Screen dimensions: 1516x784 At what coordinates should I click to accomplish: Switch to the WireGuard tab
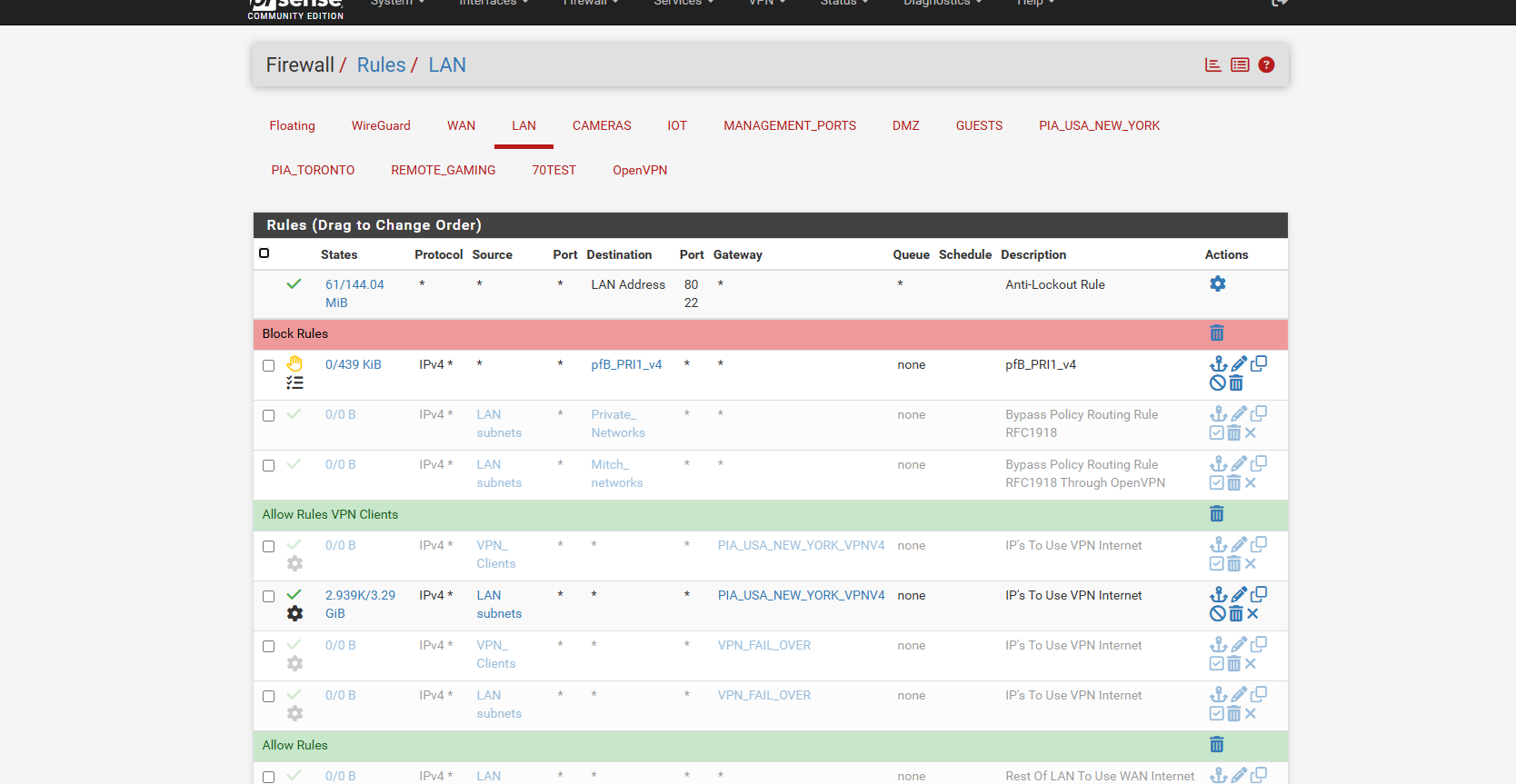click(381, 125)
